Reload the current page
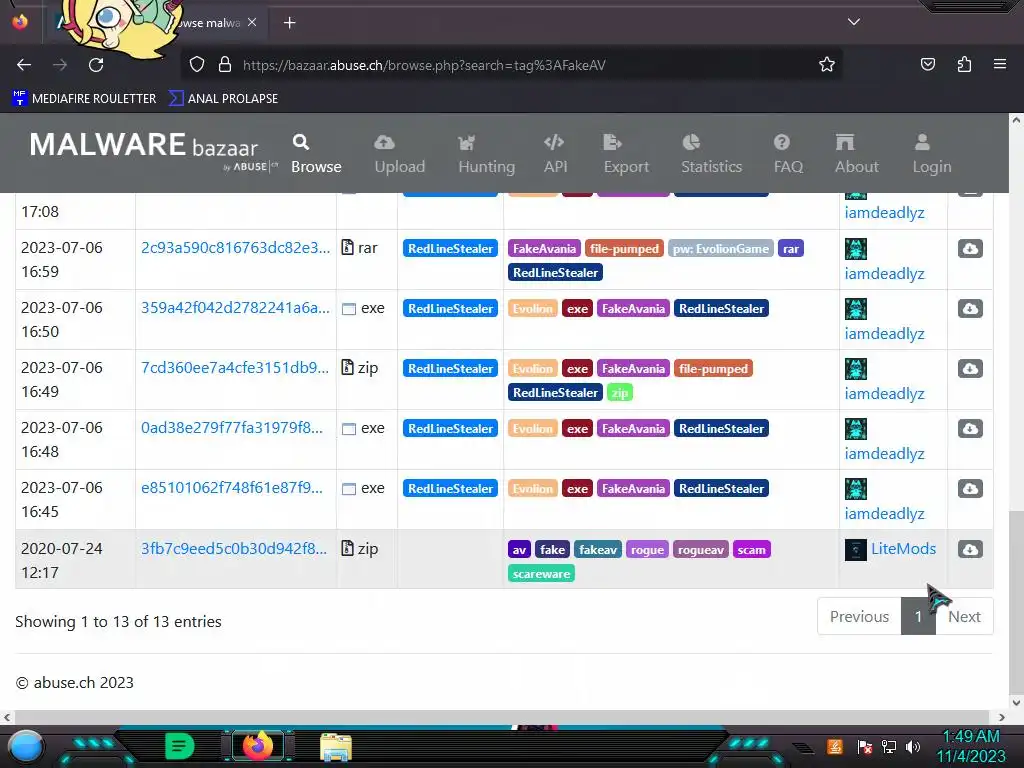Viewport: 1024px width, 768px height. pos(96,65)
